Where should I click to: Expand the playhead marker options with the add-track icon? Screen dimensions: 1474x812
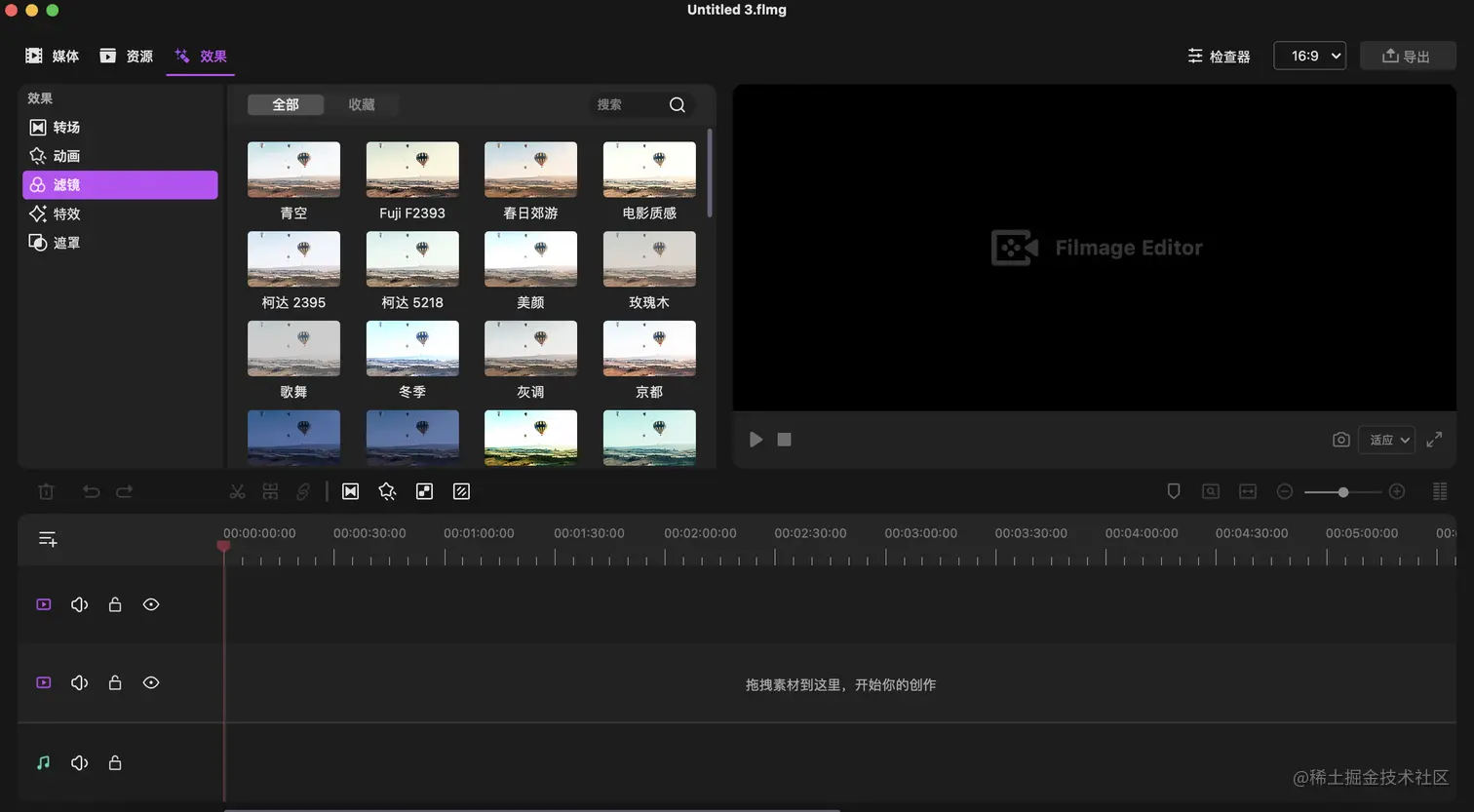click(47, 539)
